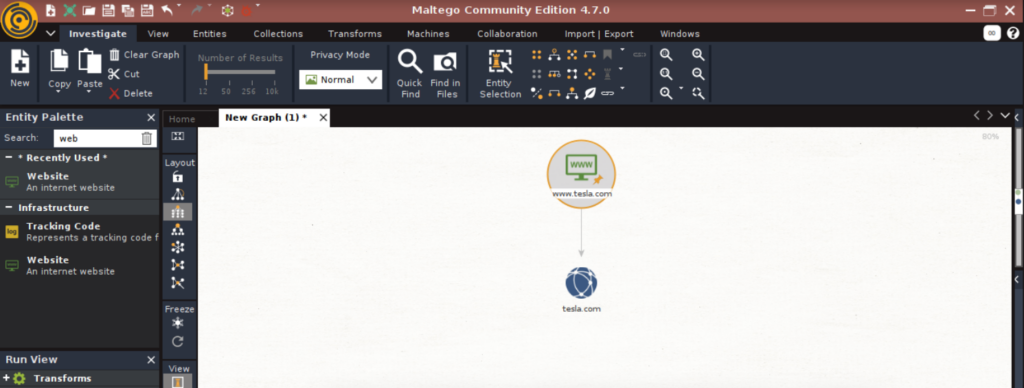
Task: Click the Number of Results slider handle
Action: (205, 72)
